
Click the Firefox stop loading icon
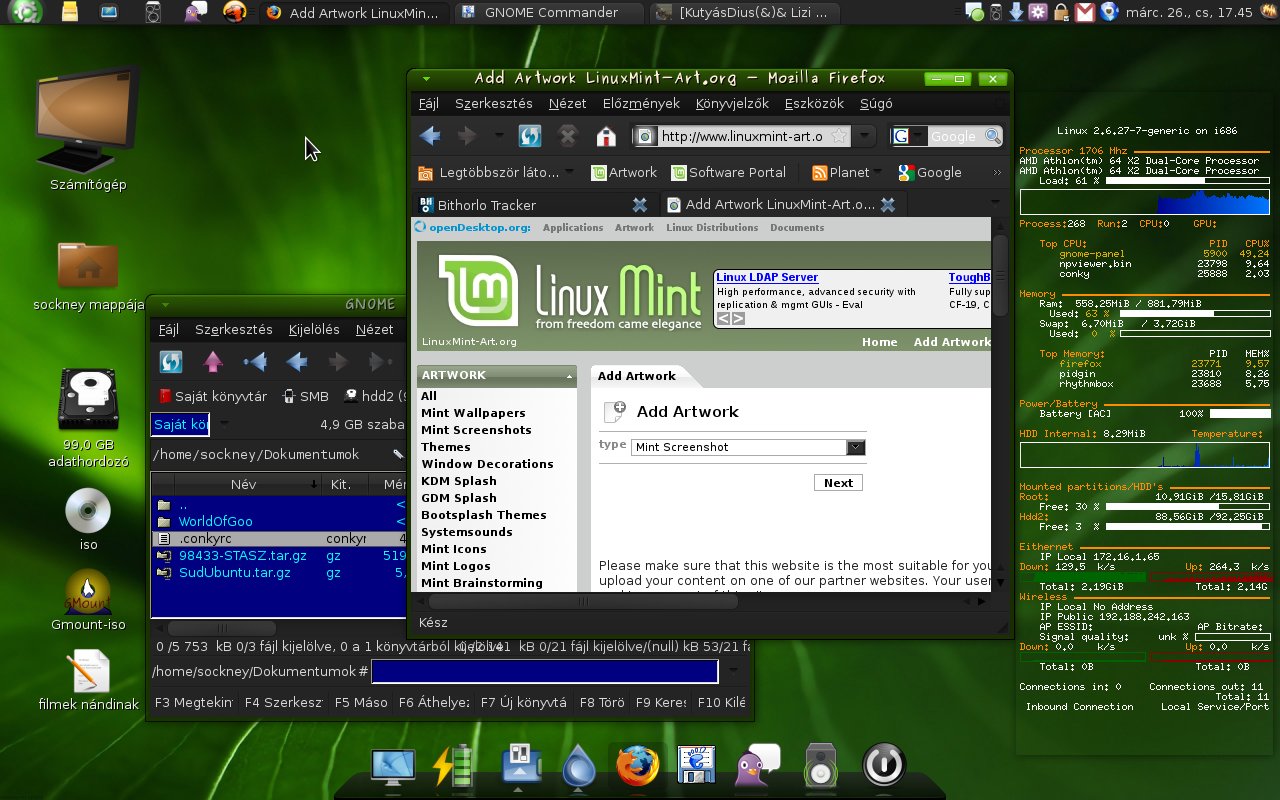click(567, 136)
